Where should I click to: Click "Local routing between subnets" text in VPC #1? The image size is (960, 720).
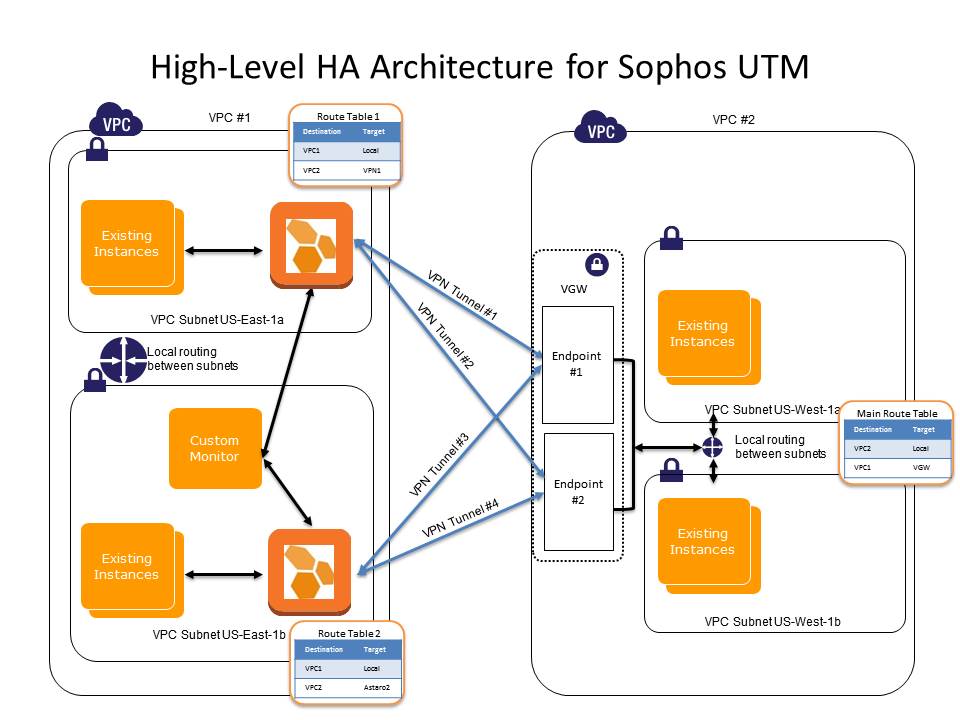192,359
